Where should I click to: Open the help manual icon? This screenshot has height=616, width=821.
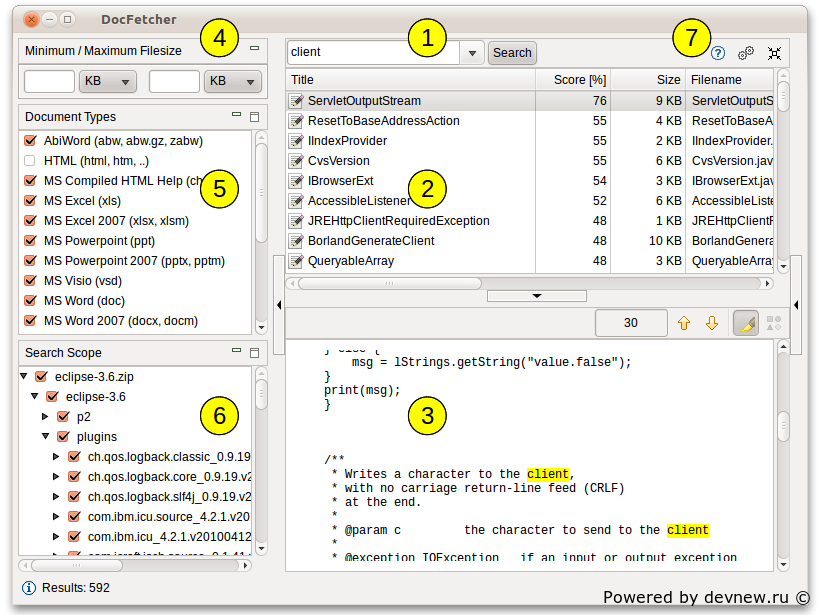[717, 53]
